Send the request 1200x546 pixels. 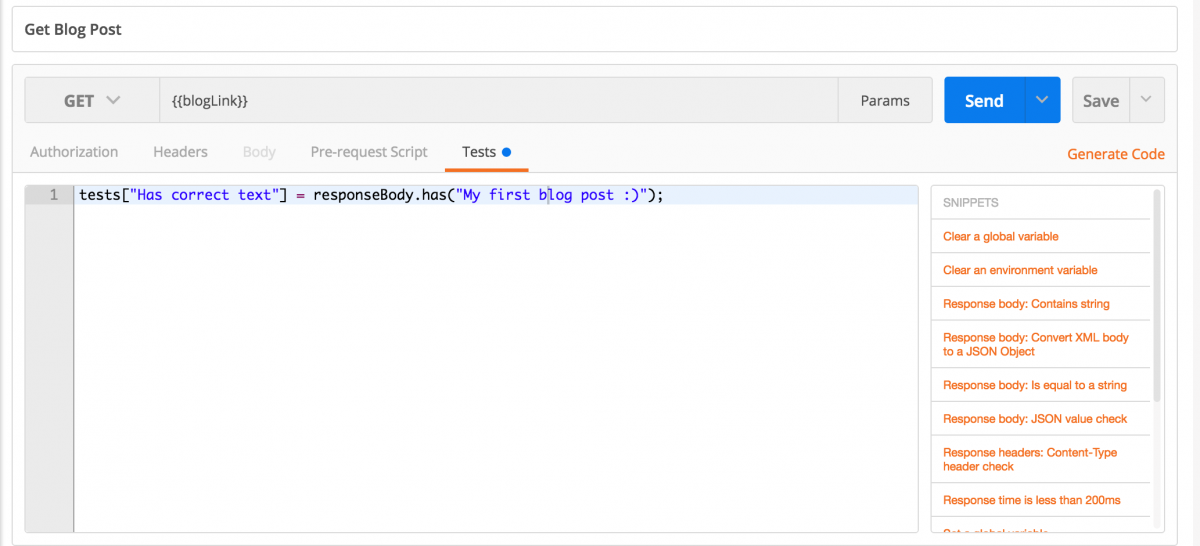(x=984, y=100)
